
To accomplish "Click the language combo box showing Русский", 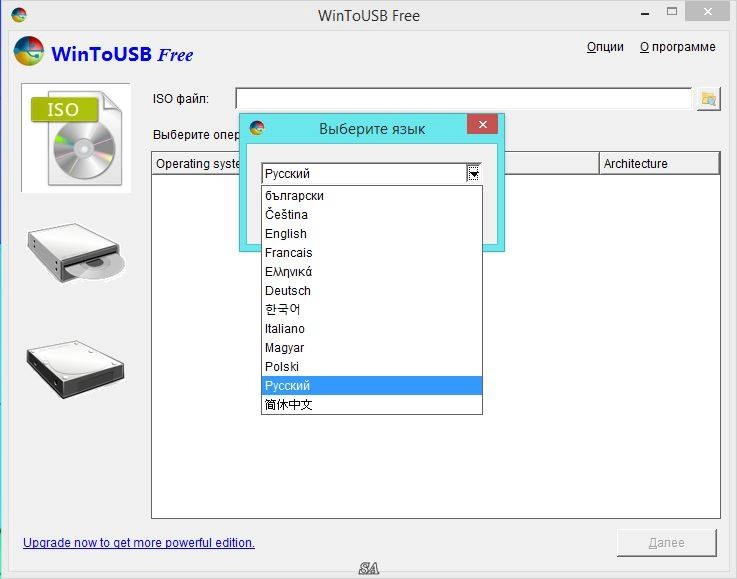I will click(x=371, y=173).
